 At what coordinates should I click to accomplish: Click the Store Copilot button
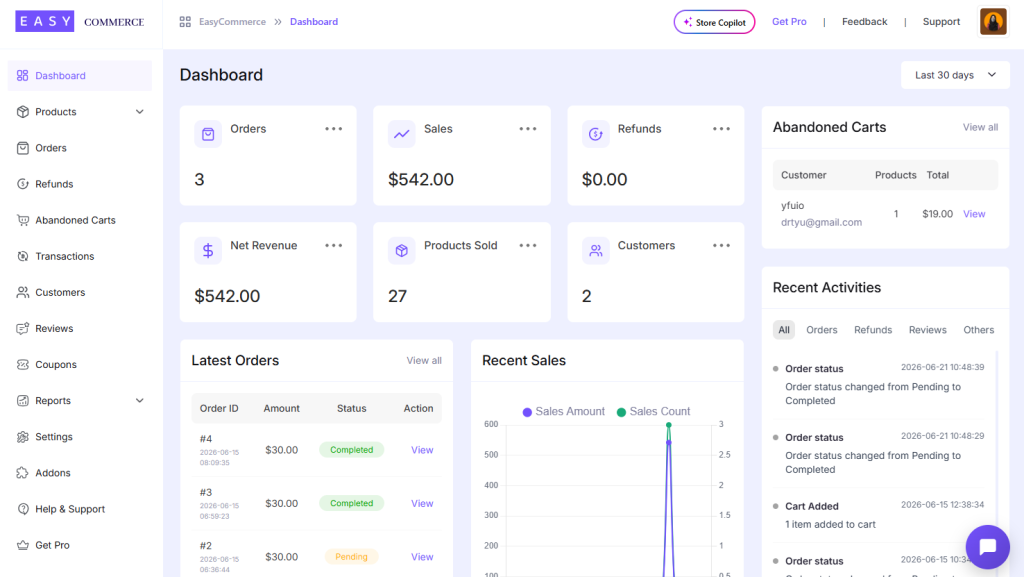[x=714, y=22]
